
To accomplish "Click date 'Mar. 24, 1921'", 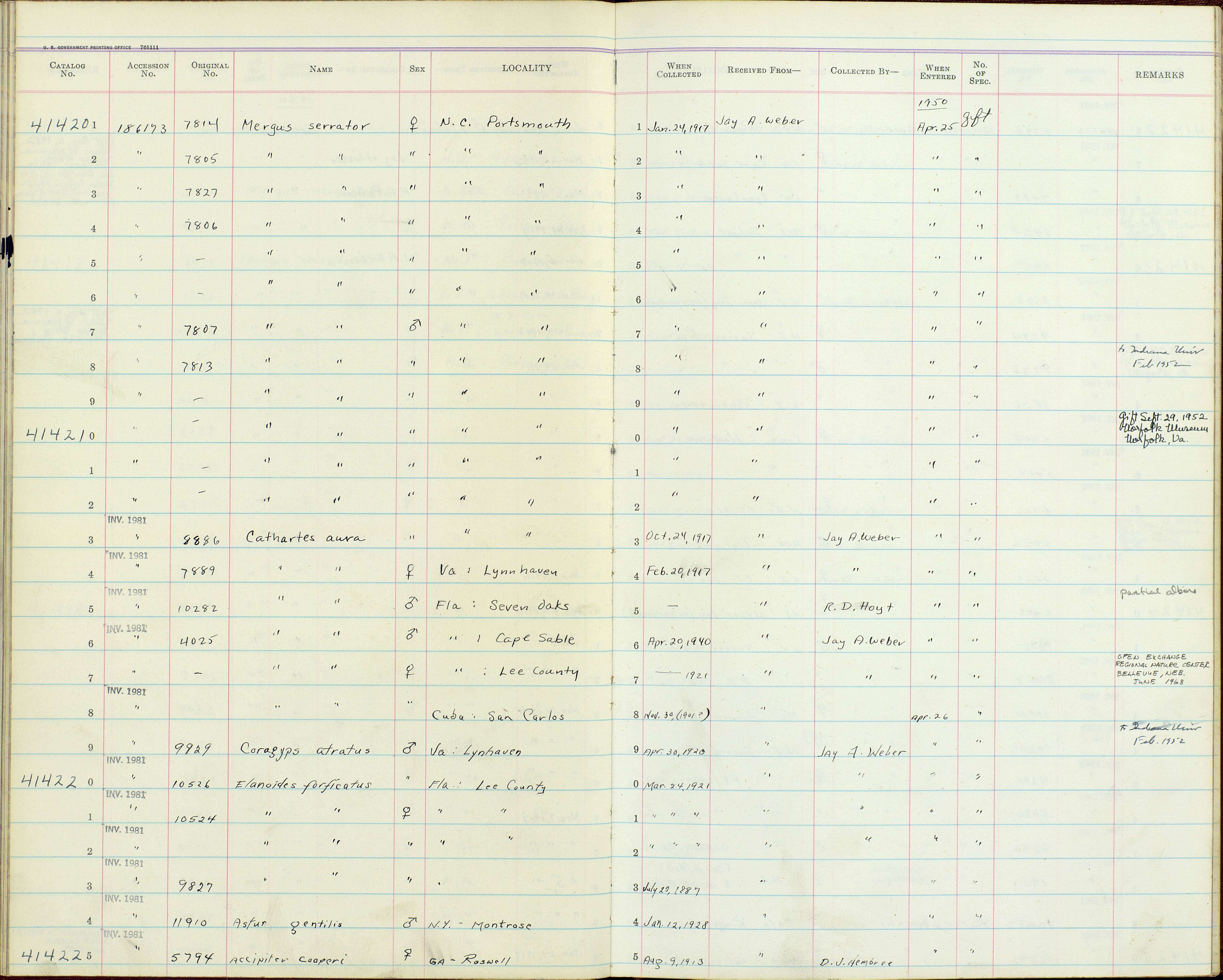I will (676, 786).
